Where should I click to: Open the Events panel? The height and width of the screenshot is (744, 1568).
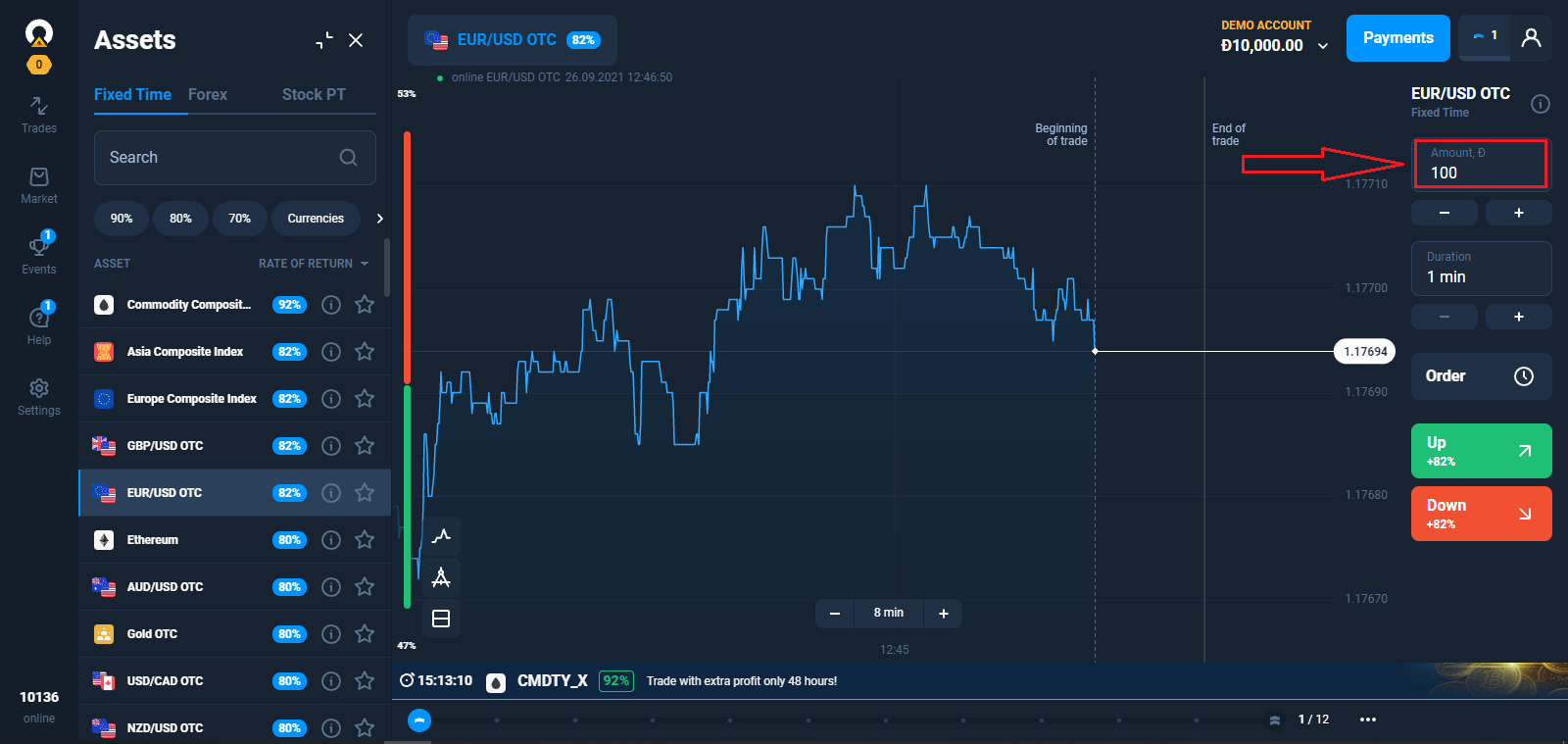pos(38,253)
